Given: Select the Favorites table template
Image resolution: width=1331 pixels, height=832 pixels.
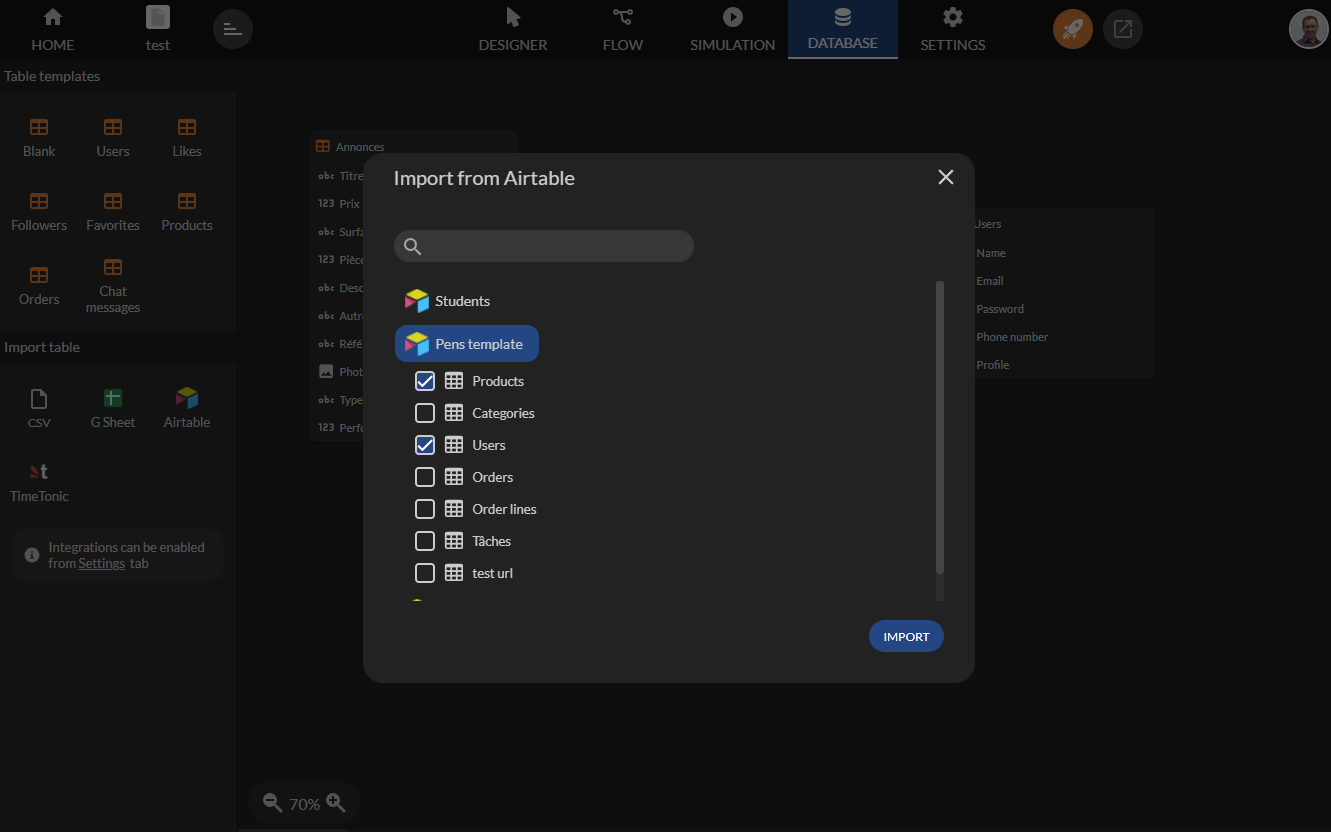Looking at the screenshot, I should [113, 212].
